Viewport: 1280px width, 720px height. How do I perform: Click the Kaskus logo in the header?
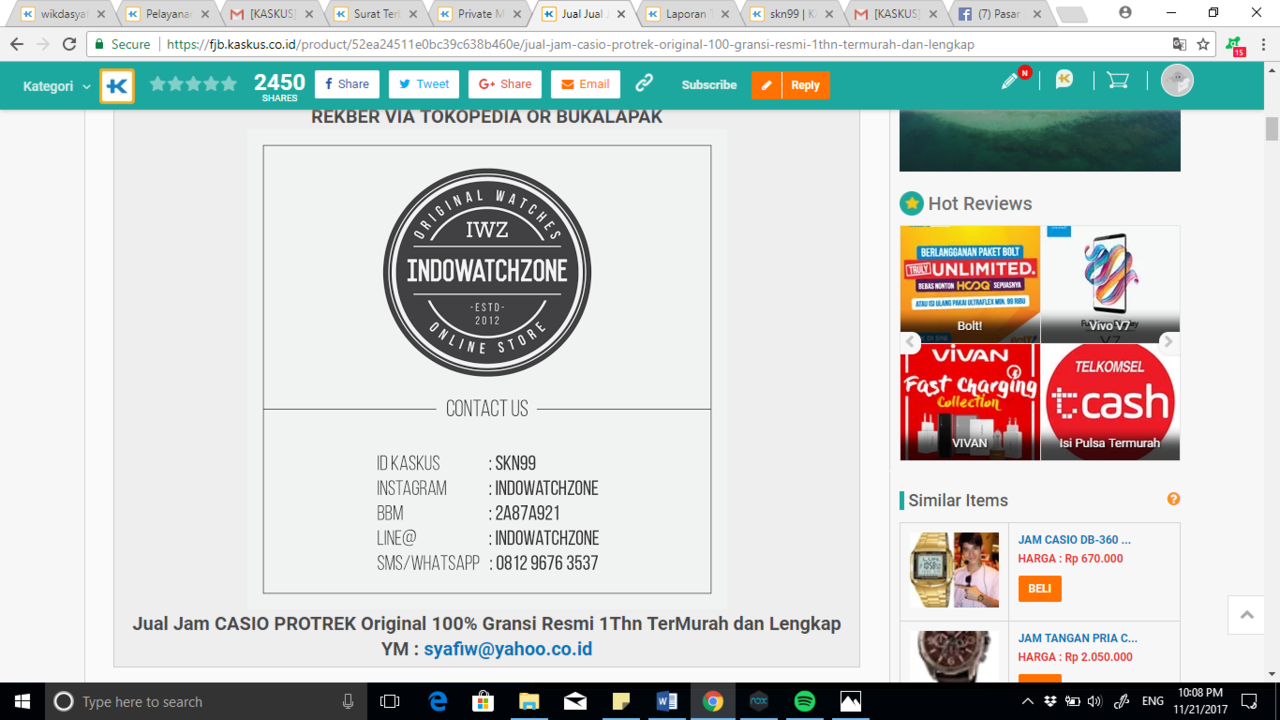[x=117, y=86]
